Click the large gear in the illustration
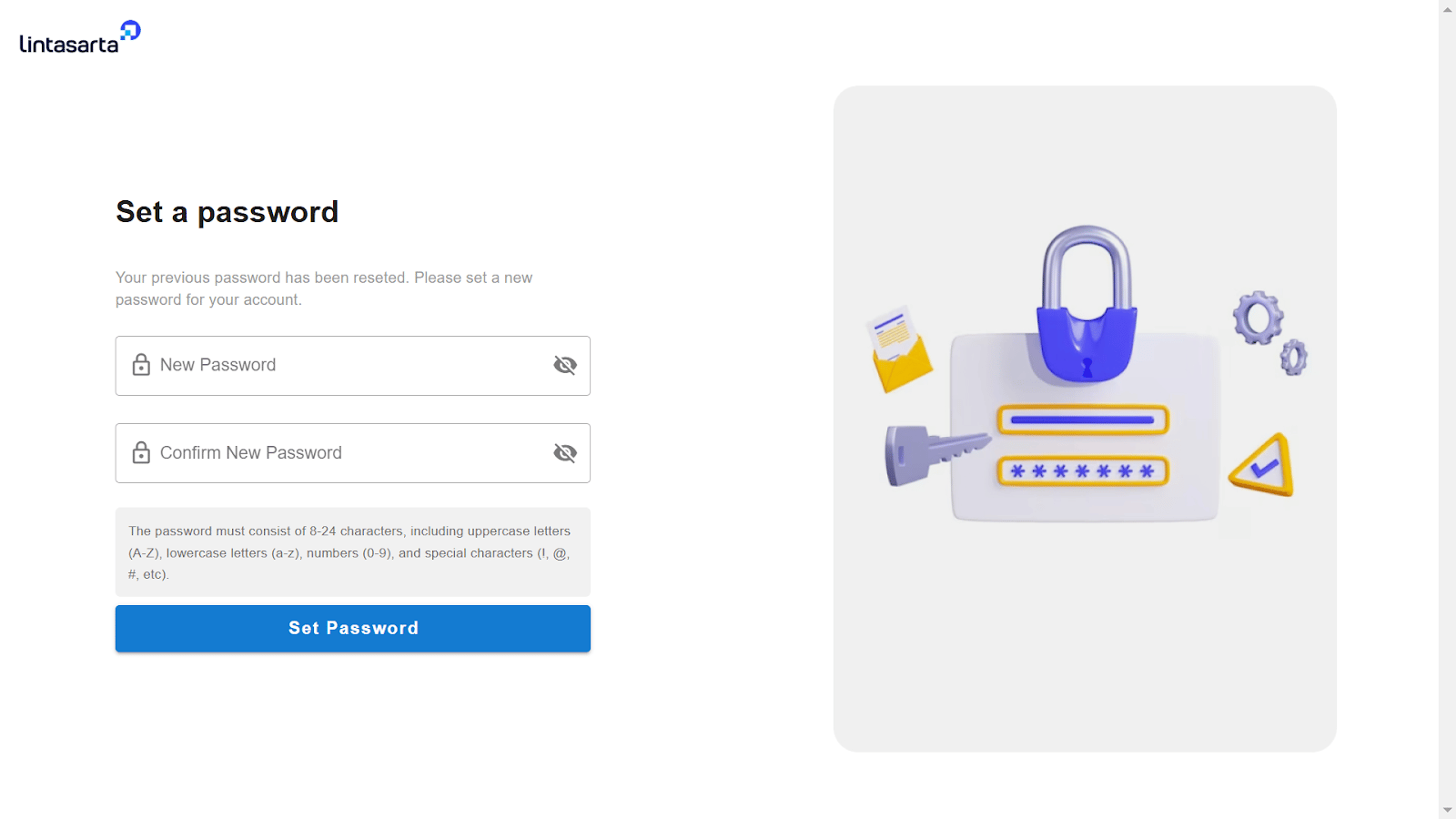 (x=1258, y=318)
